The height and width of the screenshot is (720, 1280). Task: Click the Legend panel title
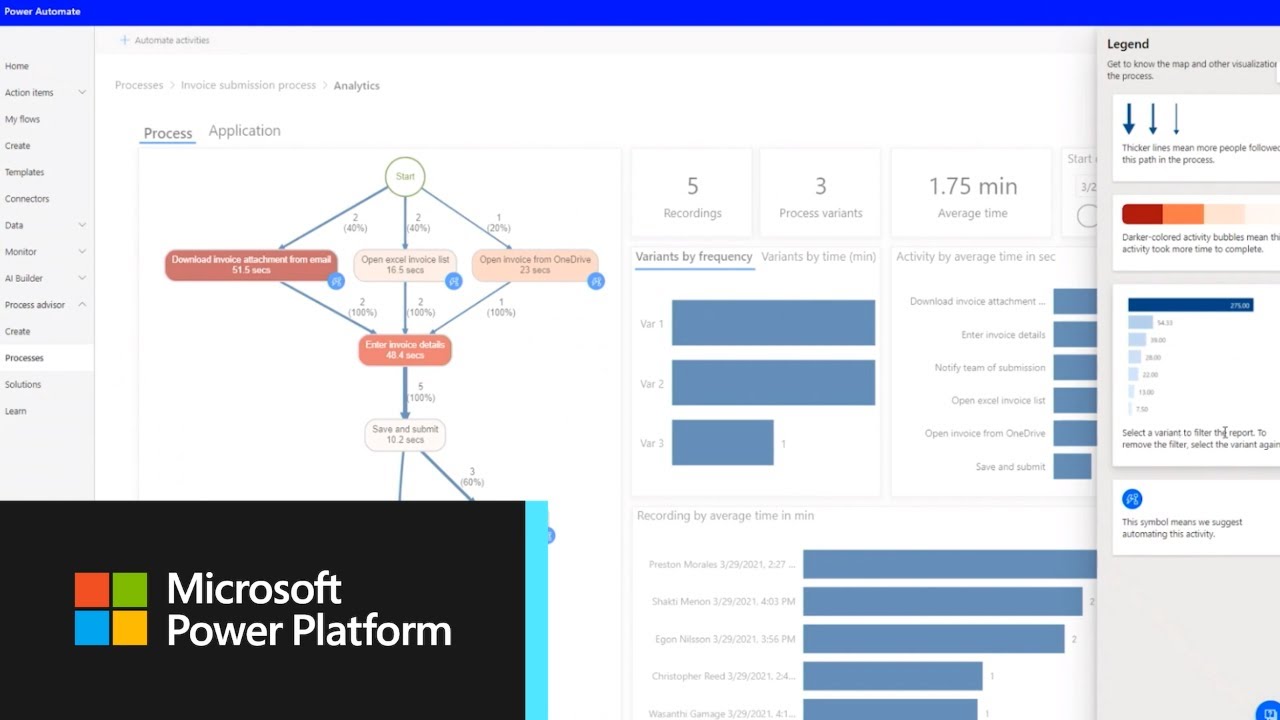click(1128, 44)
